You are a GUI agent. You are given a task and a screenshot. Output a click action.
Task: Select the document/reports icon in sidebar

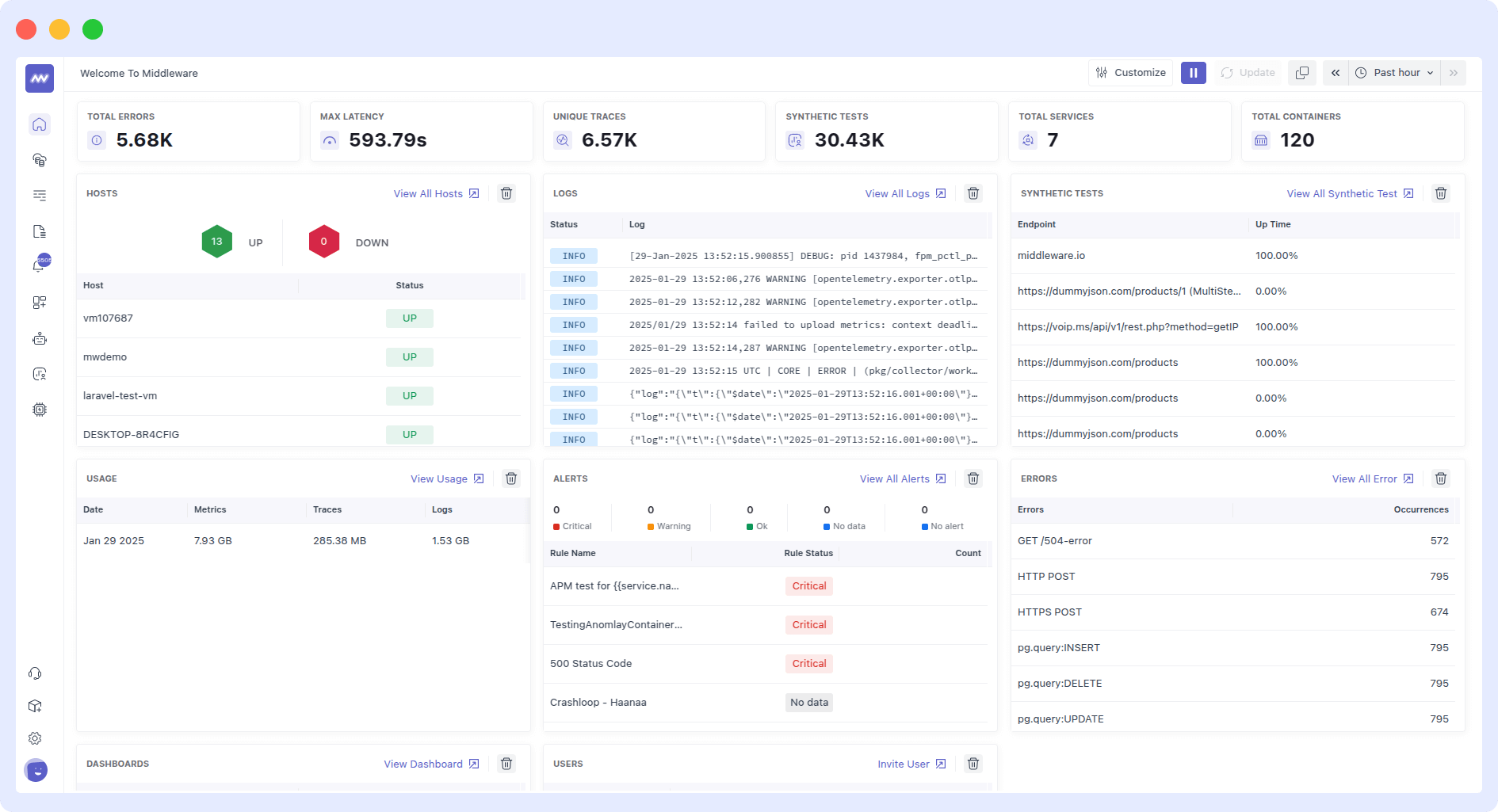click(x=39, y=231)
